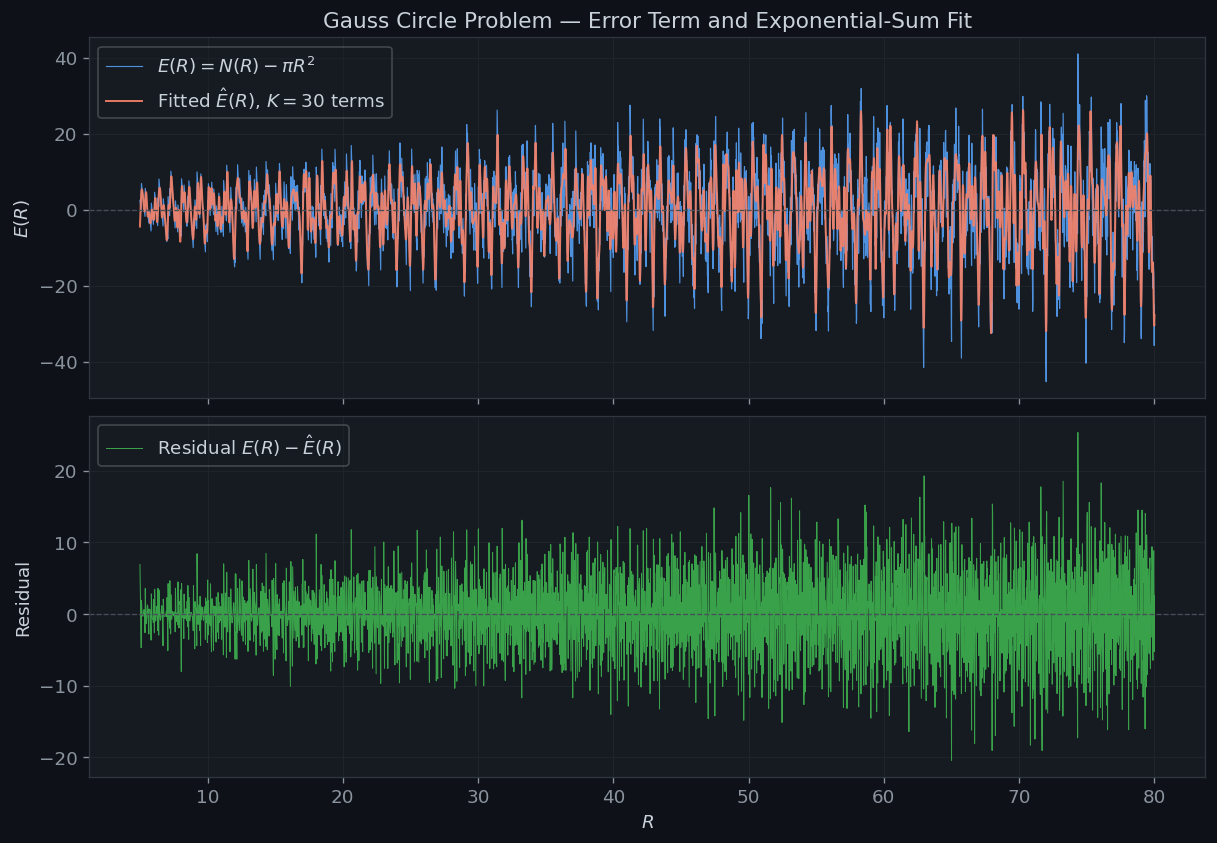Viewport: 1217px width, 843px height.
Task: Click the −10 tick on the Residual y-axis
Action: pos(58,686)
